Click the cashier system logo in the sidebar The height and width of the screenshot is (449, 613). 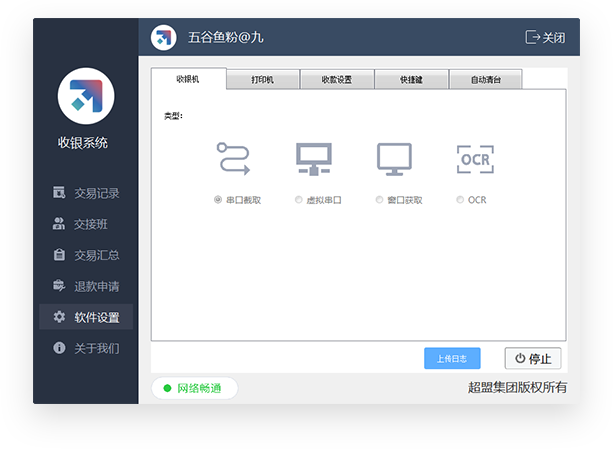tap(86, 96)
